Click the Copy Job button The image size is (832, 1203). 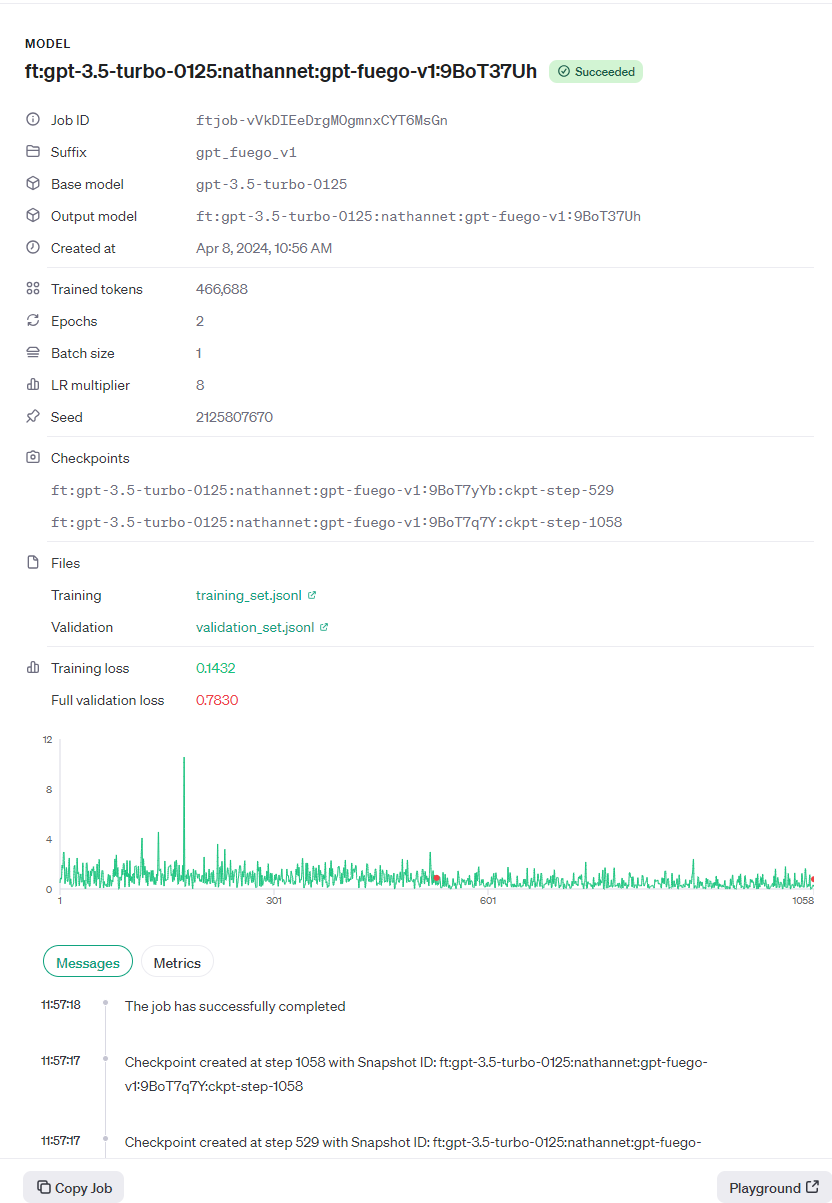coord(74,1187)
